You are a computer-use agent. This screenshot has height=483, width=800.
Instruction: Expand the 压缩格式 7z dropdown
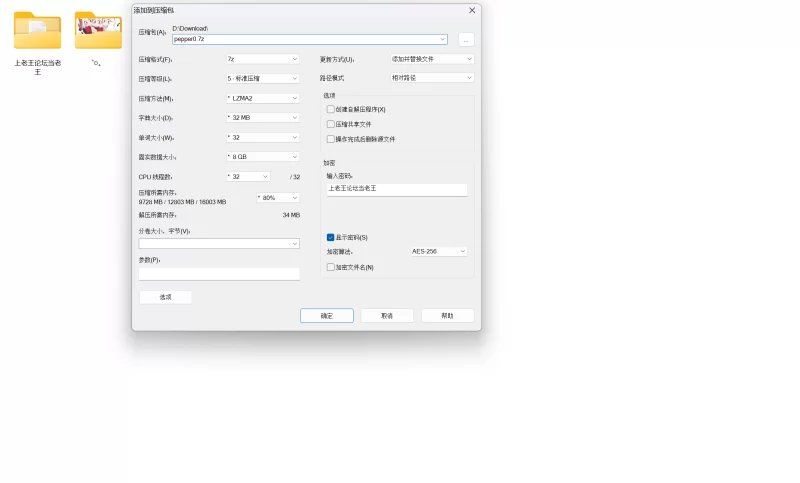(x=263, y=59)
